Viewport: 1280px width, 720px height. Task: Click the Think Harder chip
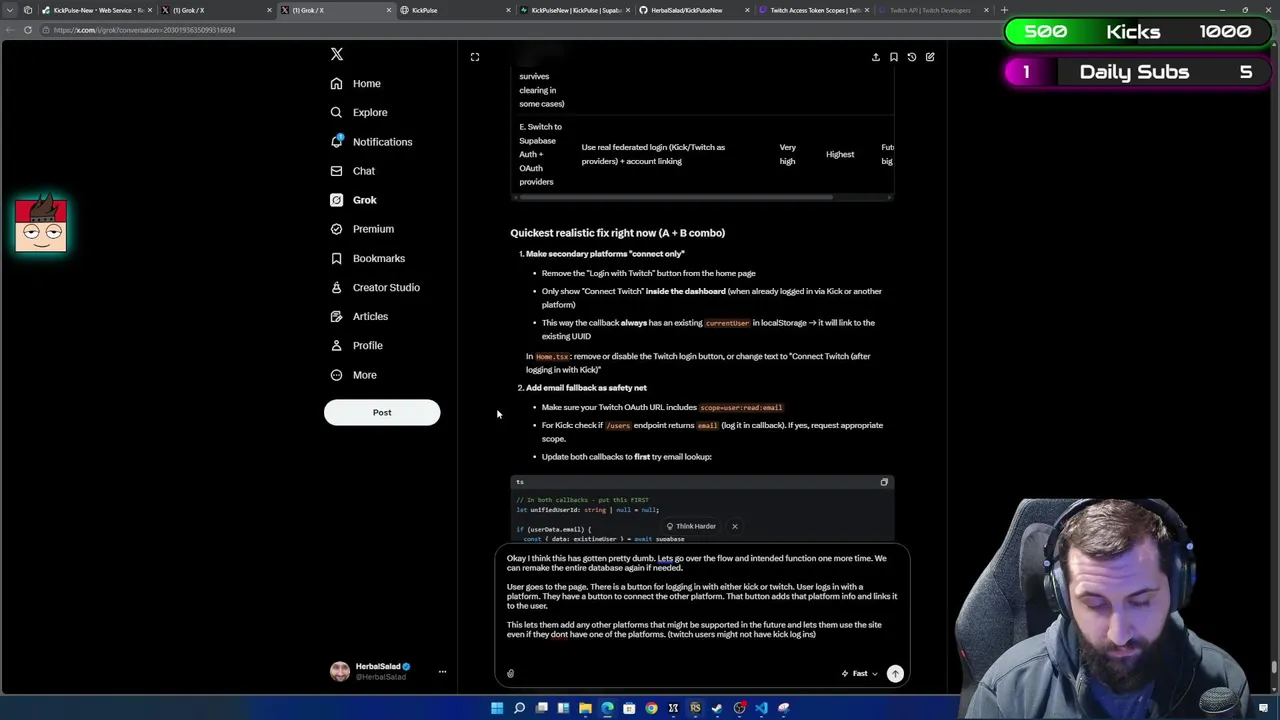tap(691, 526)
